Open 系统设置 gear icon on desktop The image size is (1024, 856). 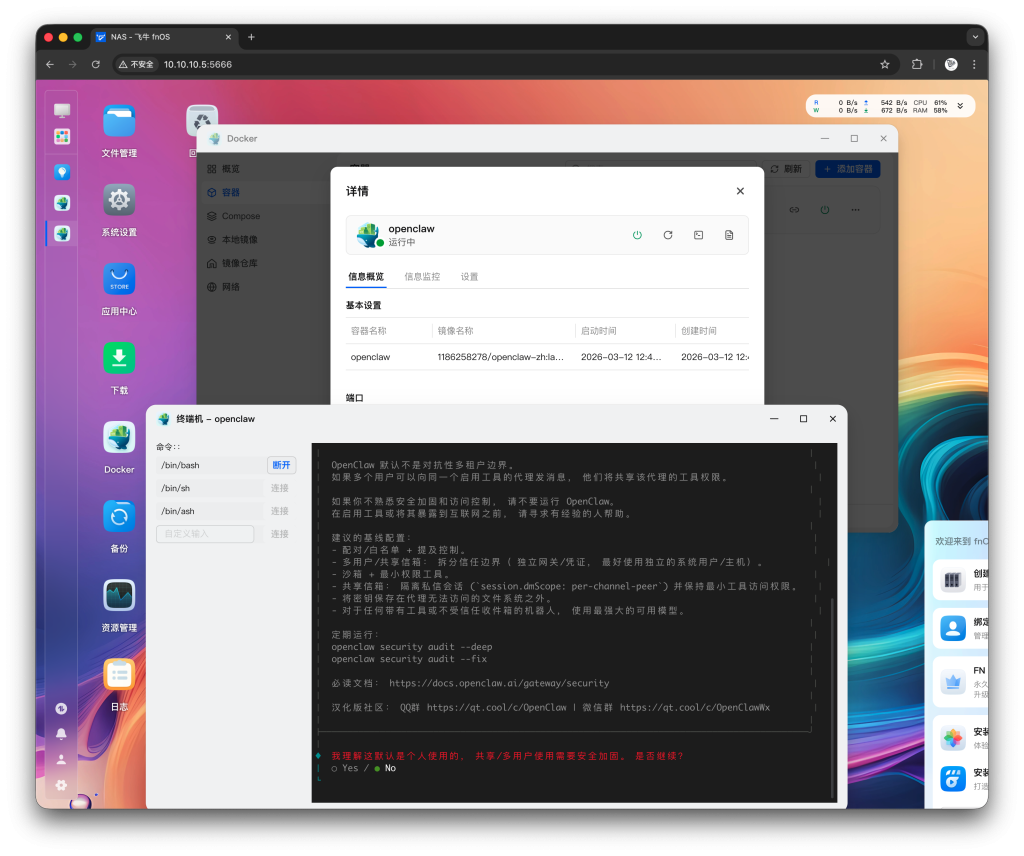(x=119, y=201)
